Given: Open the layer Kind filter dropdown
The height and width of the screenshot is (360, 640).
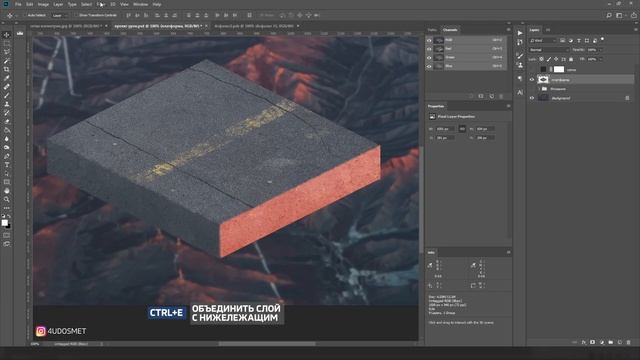Looking at the screenshot, I should point(542,40).
